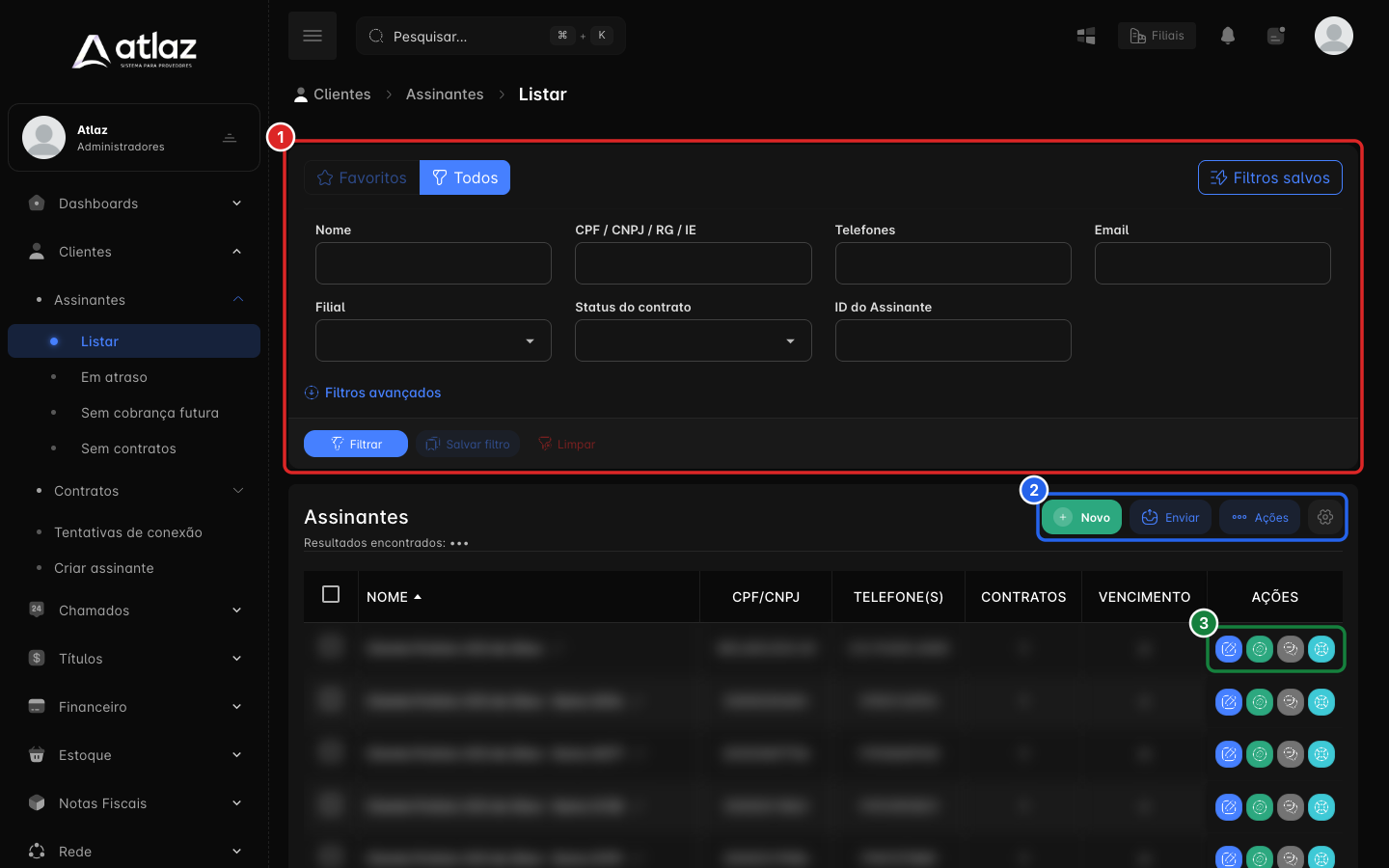Focus the Pesquisar search box
1389x868 pixels.
491,36
